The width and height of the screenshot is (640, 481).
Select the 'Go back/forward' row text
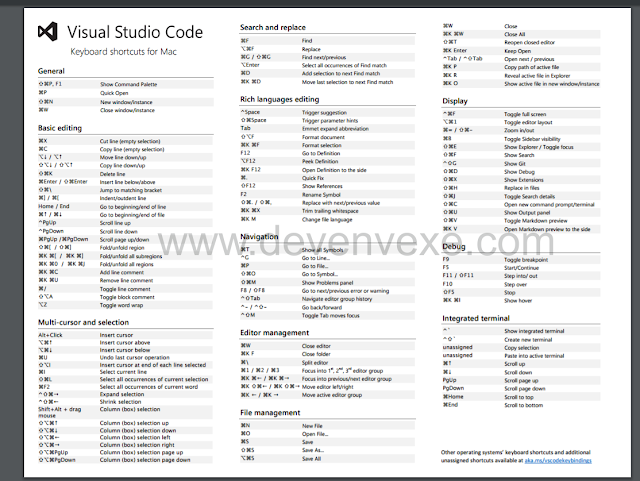tap(322, 307)
